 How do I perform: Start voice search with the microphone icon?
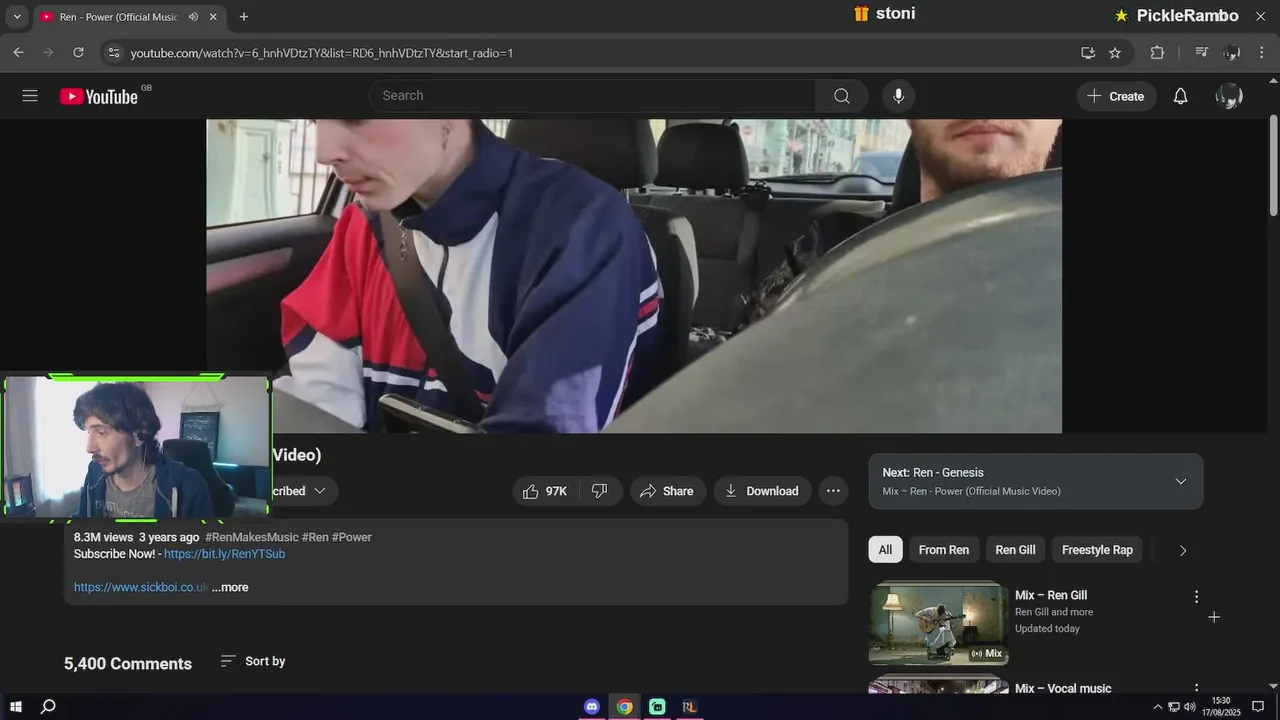[898, 96]
